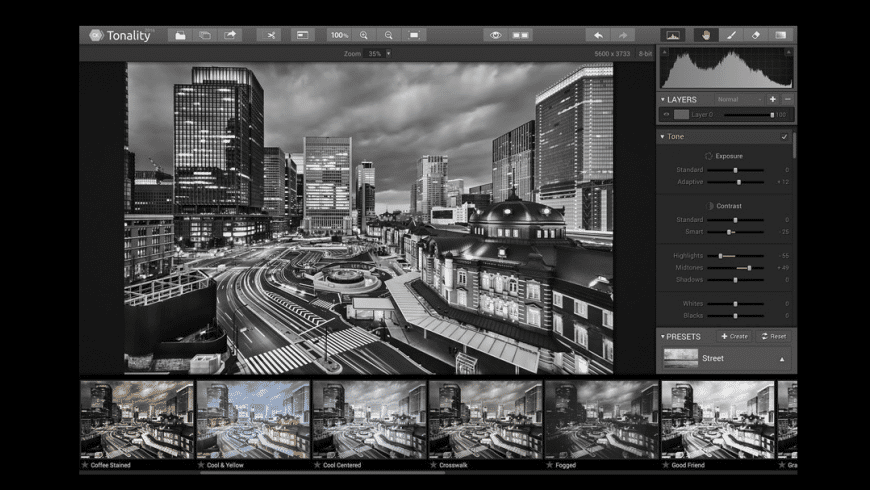Click the Share export arrow icon
This screenshot has width=870, height=490.
pos(230,35)
